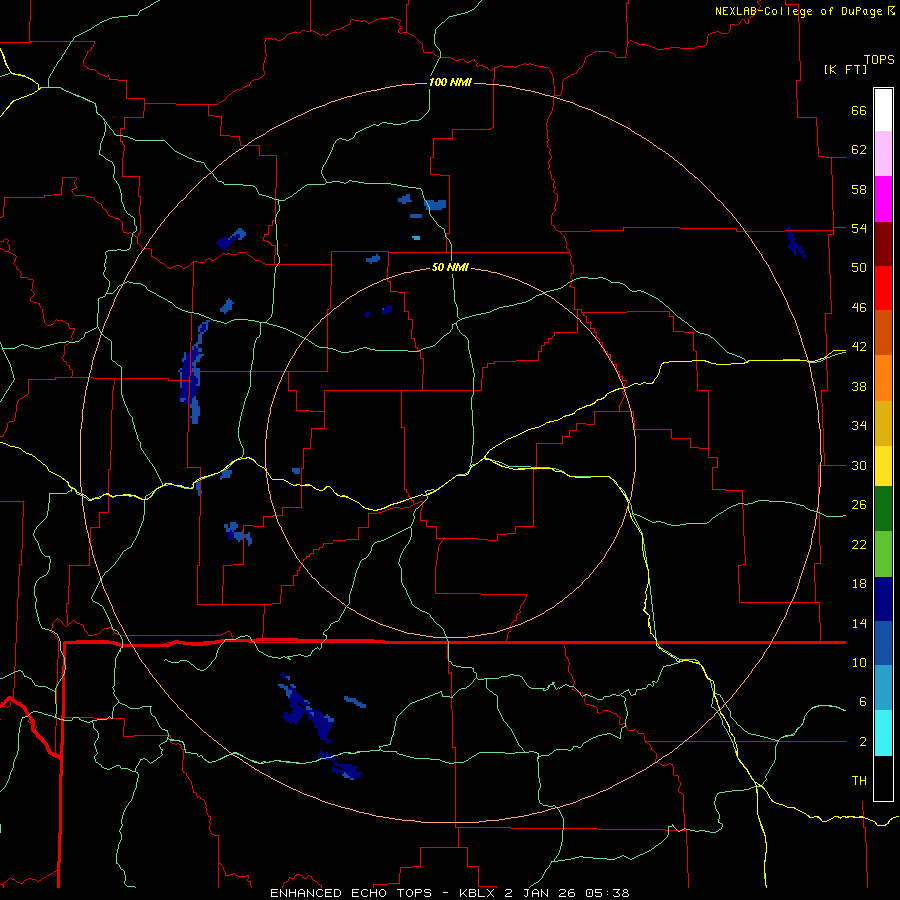Click the ENHANCED ECHO TOPS caption
The image size is (900, 900).
point(351,893)
